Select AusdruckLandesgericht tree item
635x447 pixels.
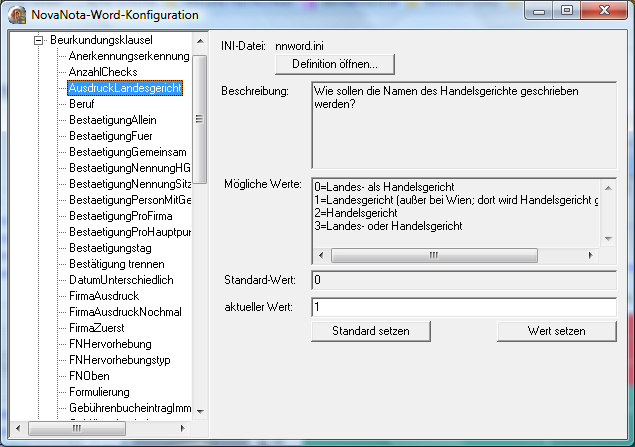click(125, 88)
